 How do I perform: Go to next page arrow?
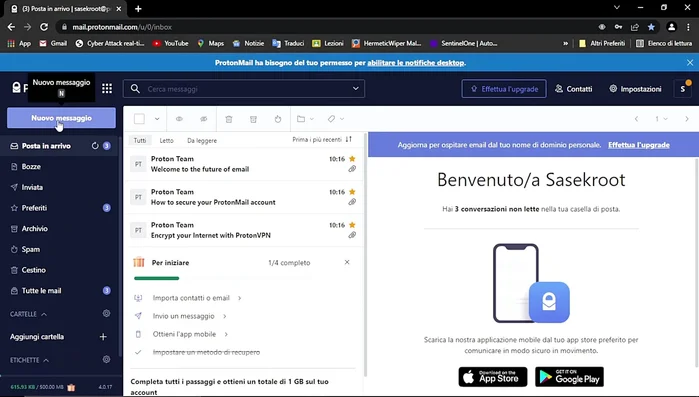687,119
